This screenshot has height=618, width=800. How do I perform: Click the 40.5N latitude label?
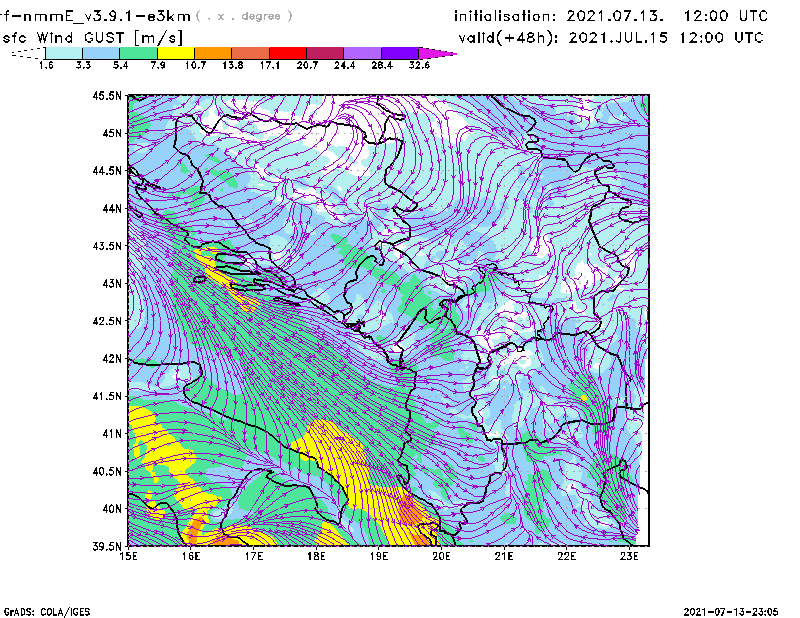tap(107, 471)
